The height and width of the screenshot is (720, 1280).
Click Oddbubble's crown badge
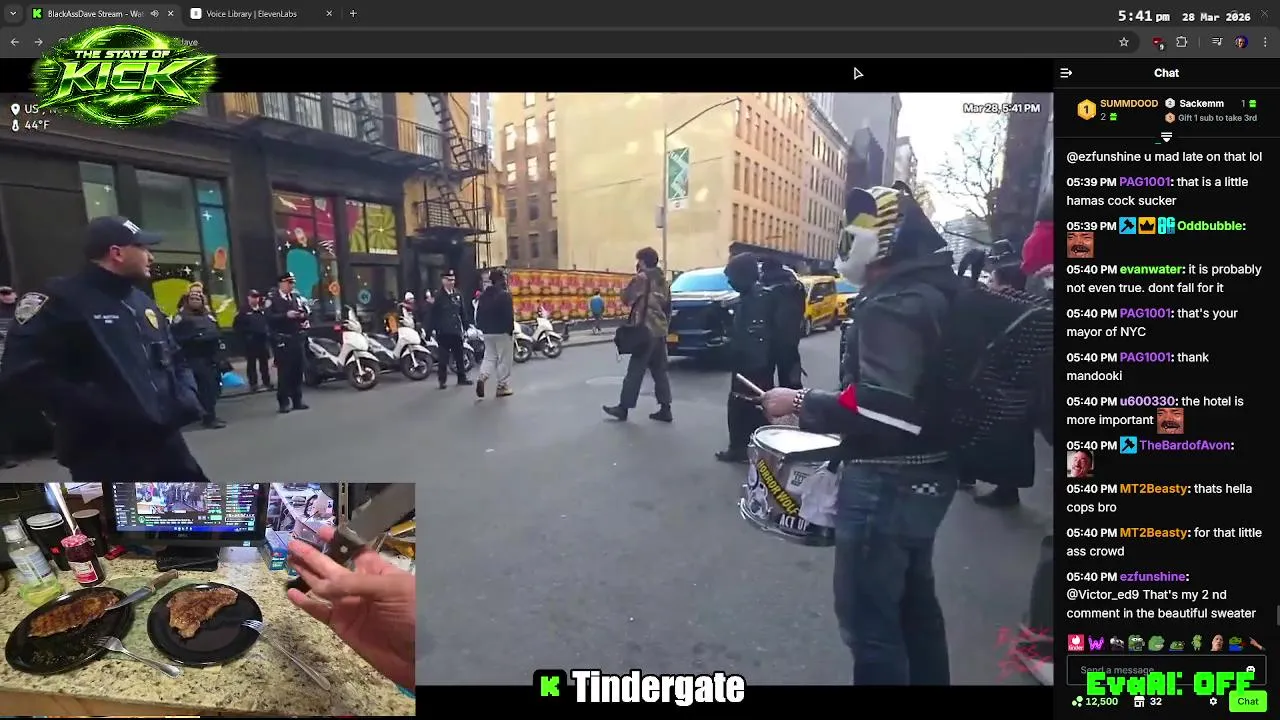pos(1147,226)
